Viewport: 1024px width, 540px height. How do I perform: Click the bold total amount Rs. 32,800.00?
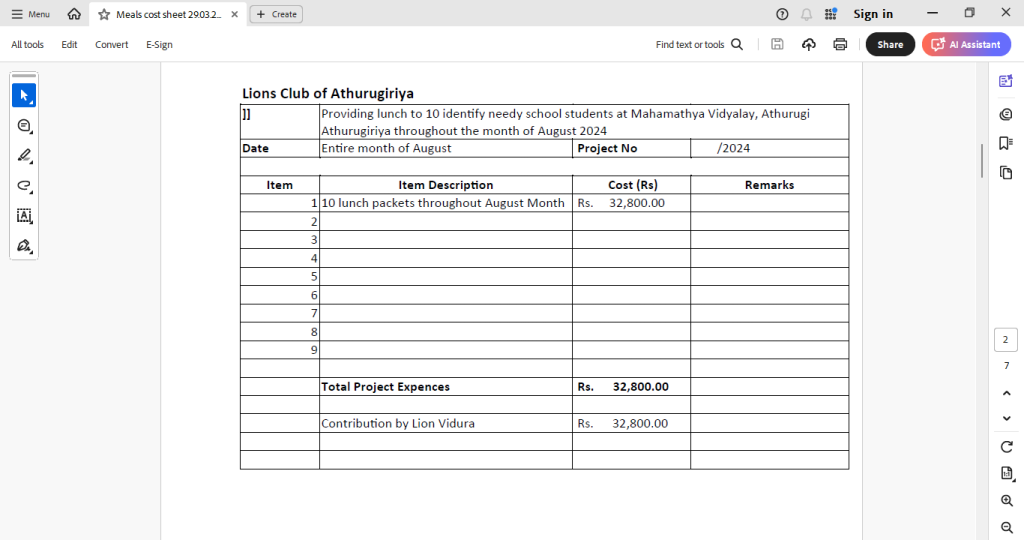pos(623,387)
